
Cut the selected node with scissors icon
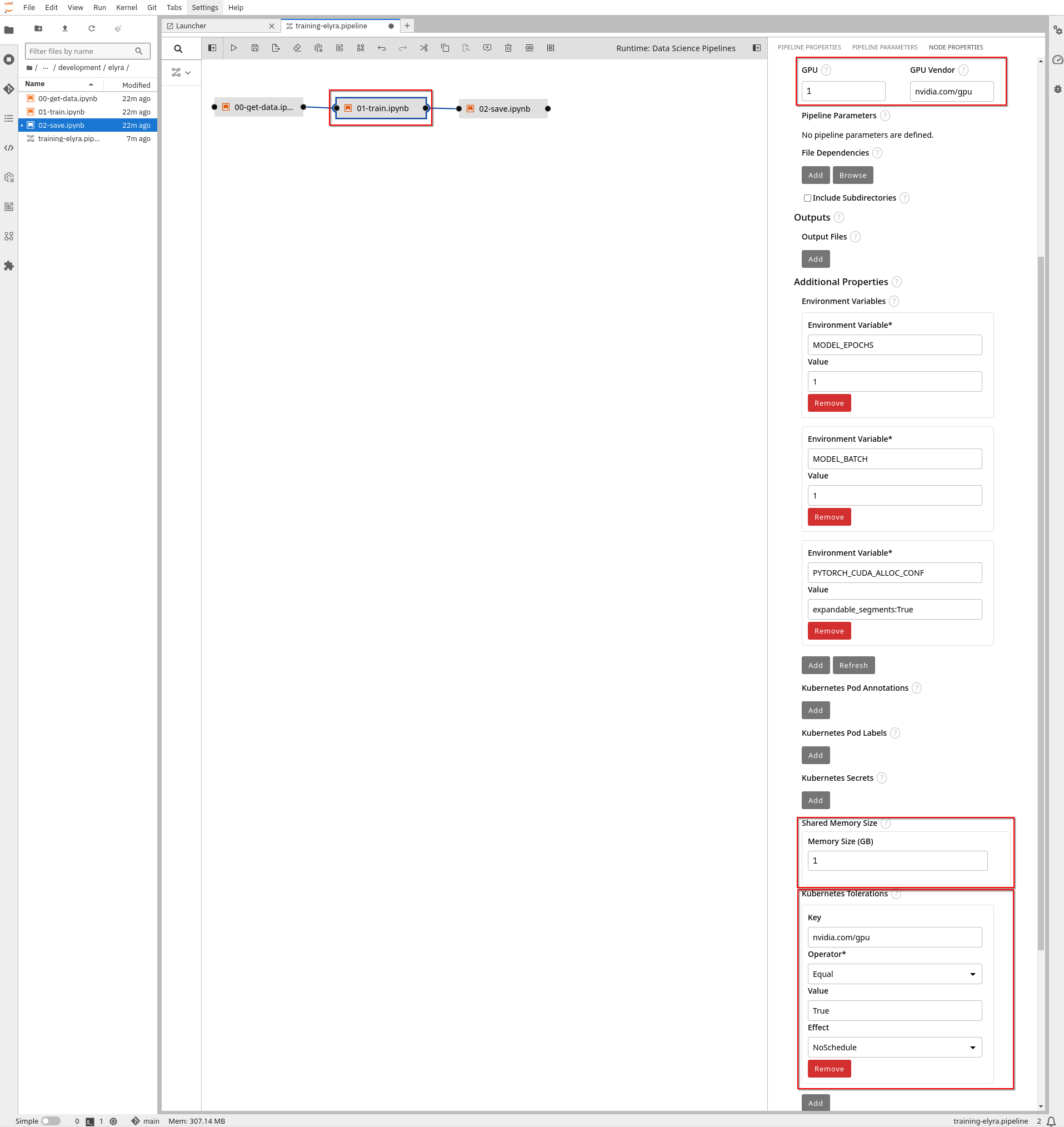coord(424,48)
